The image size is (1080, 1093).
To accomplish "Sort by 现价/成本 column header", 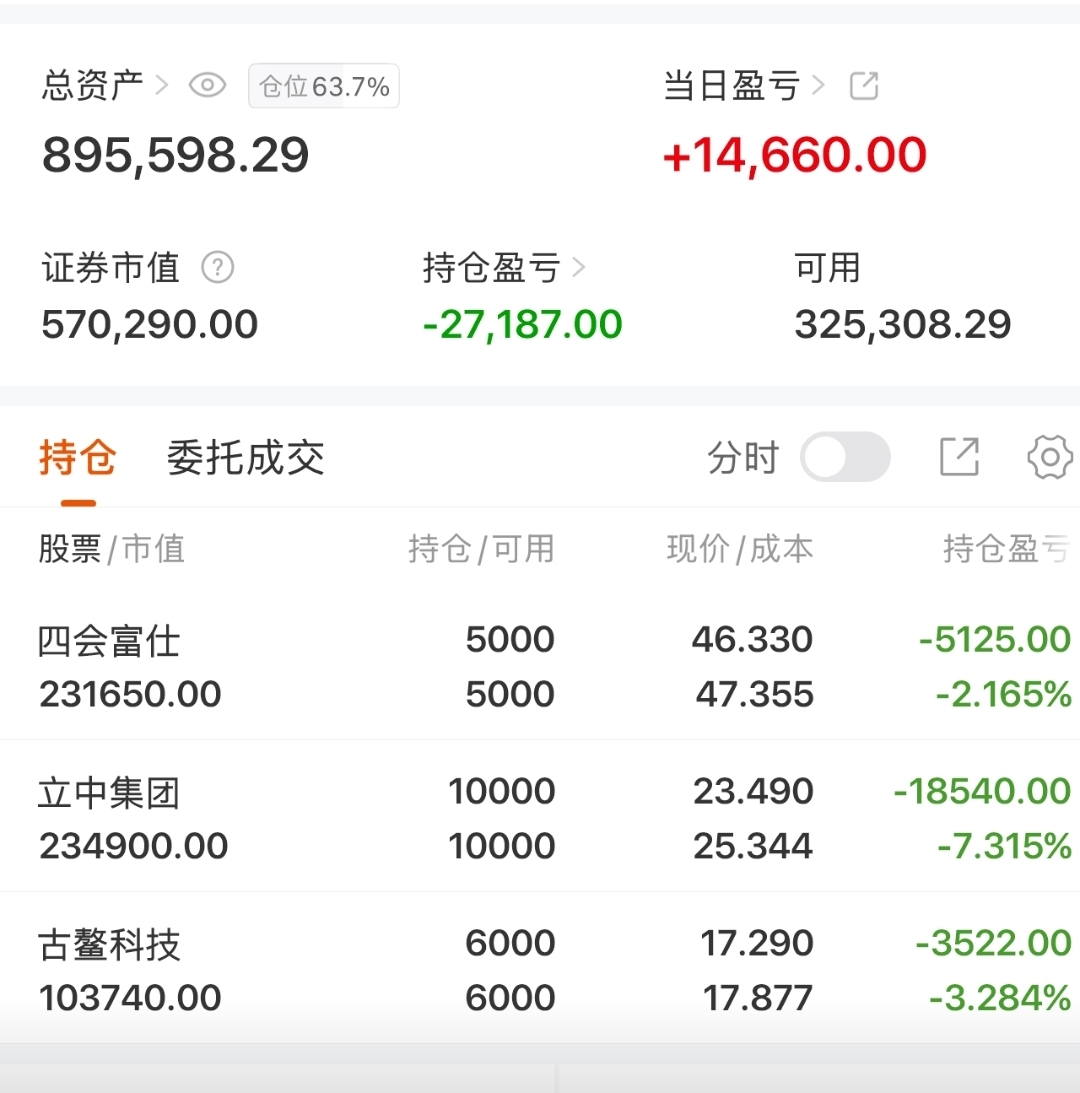I will pos(740,549).
